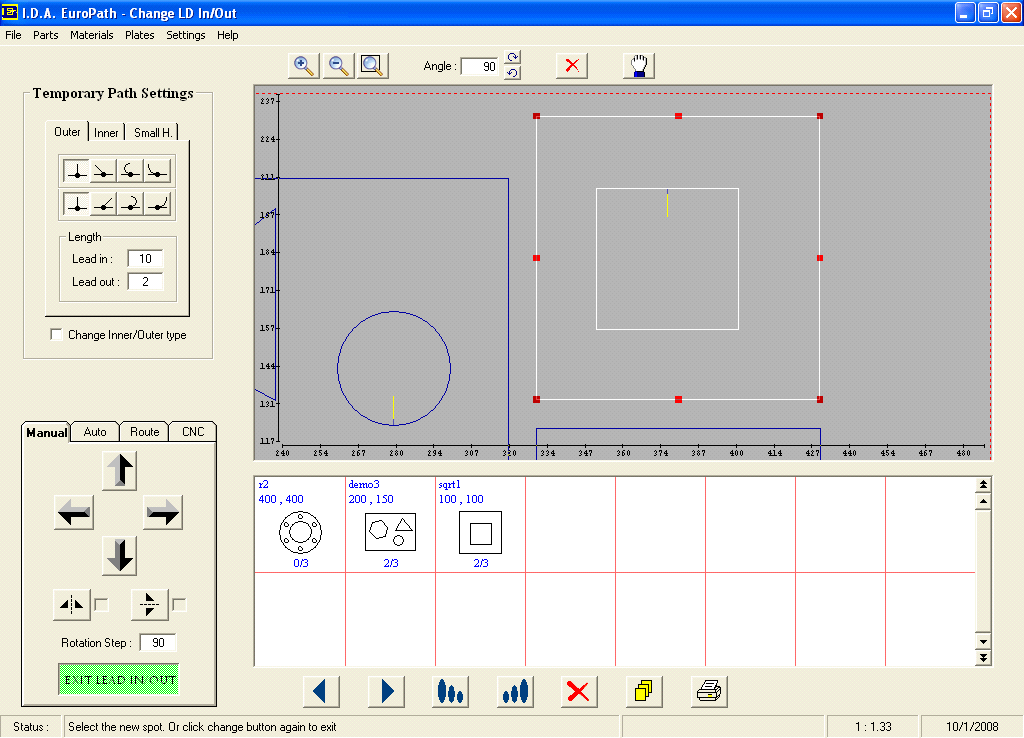Image resolution: width=1024 pixels, height=738 pixels.
Task: Click top-middle red handle of selected square
Action: pos(679,116)
